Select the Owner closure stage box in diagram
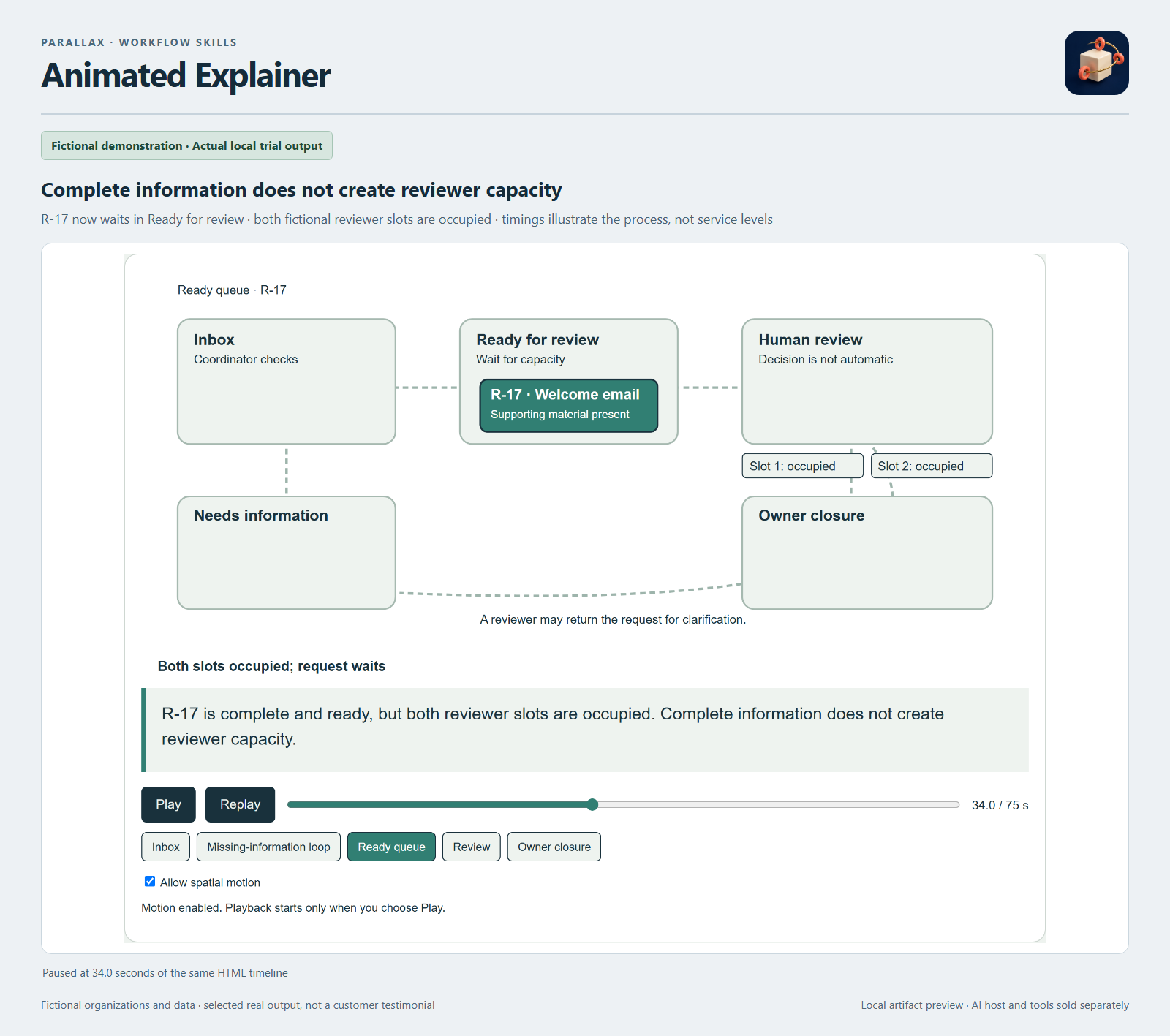The image size is (1170, 1036). point(867,553)
